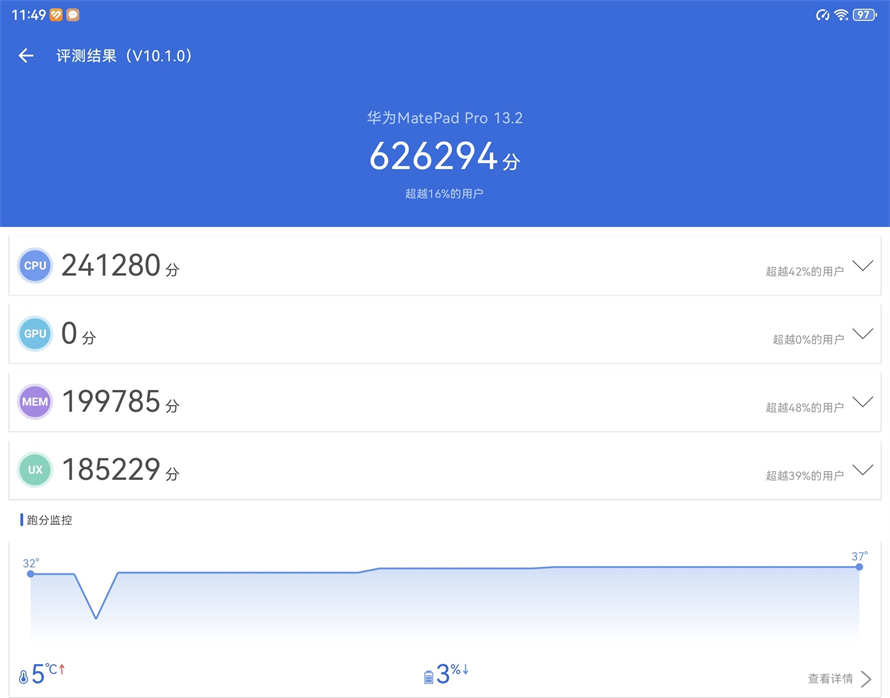Tap the 跑分监控 section heading
Viewport: 890px width, 698px height.
[49, 520]
